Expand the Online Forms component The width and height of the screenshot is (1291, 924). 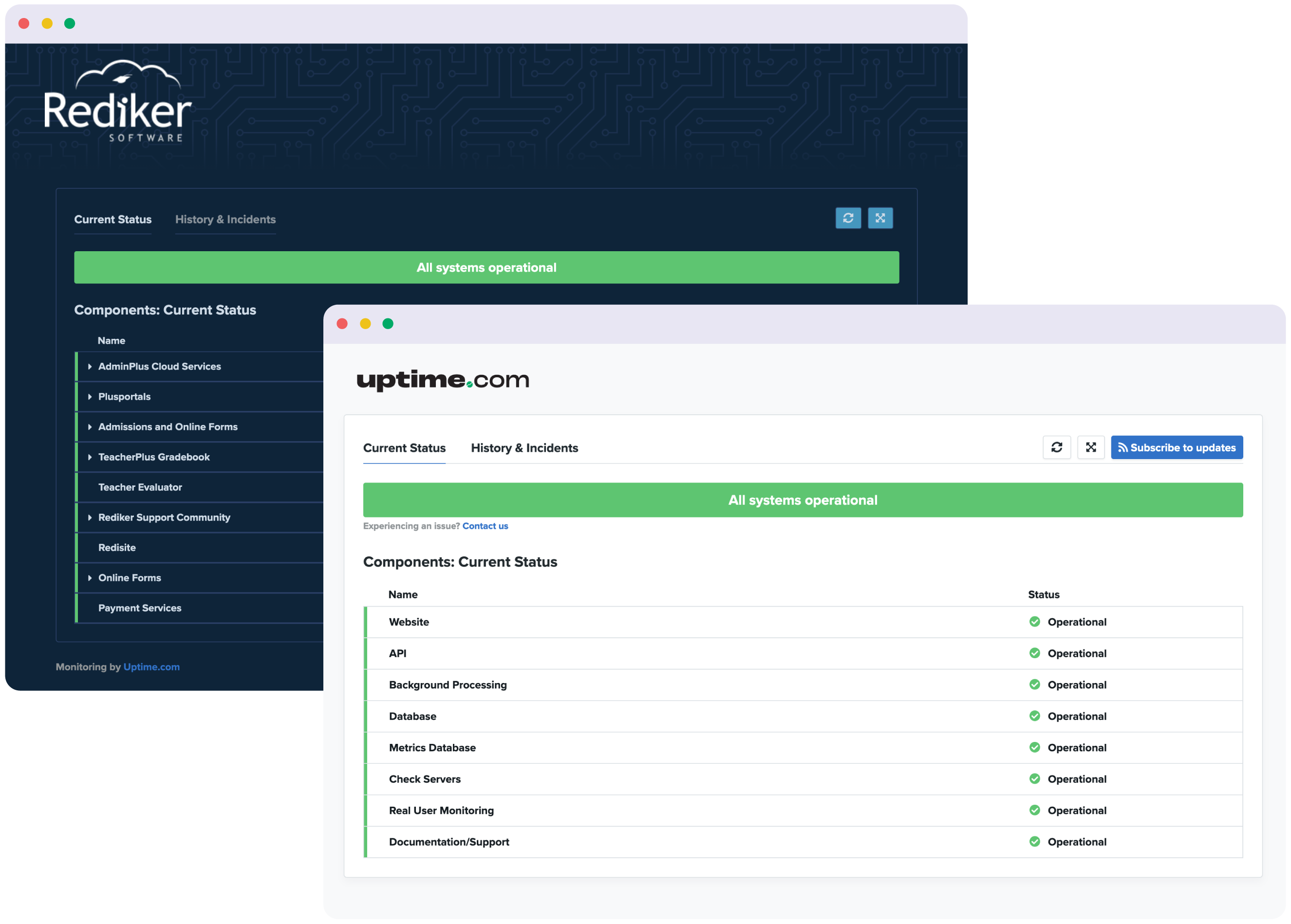pyautogui.click(x=90, y=578)
